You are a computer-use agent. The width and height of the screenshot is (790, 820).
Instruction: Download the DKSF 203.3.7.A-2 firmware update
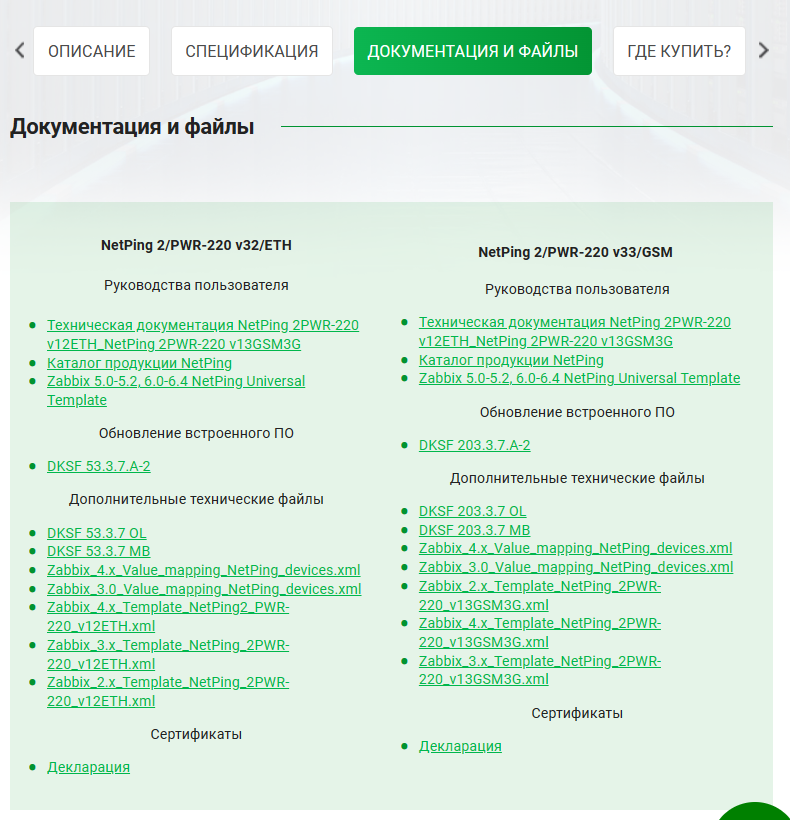click(x=474, y=445)
